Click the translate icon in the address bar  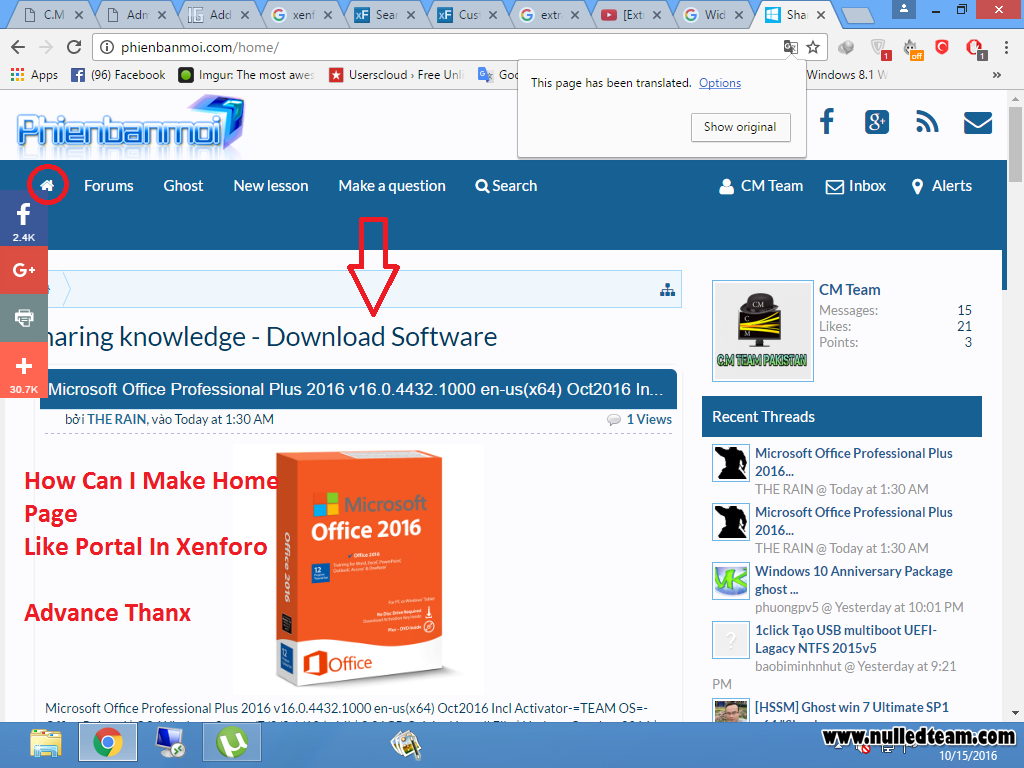coord(790,47)
